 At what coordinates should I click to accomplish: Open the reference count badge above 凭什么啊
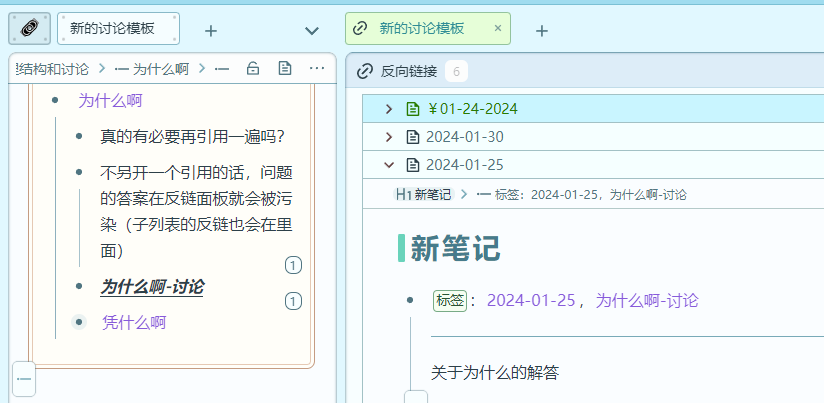tap(293, 301)
